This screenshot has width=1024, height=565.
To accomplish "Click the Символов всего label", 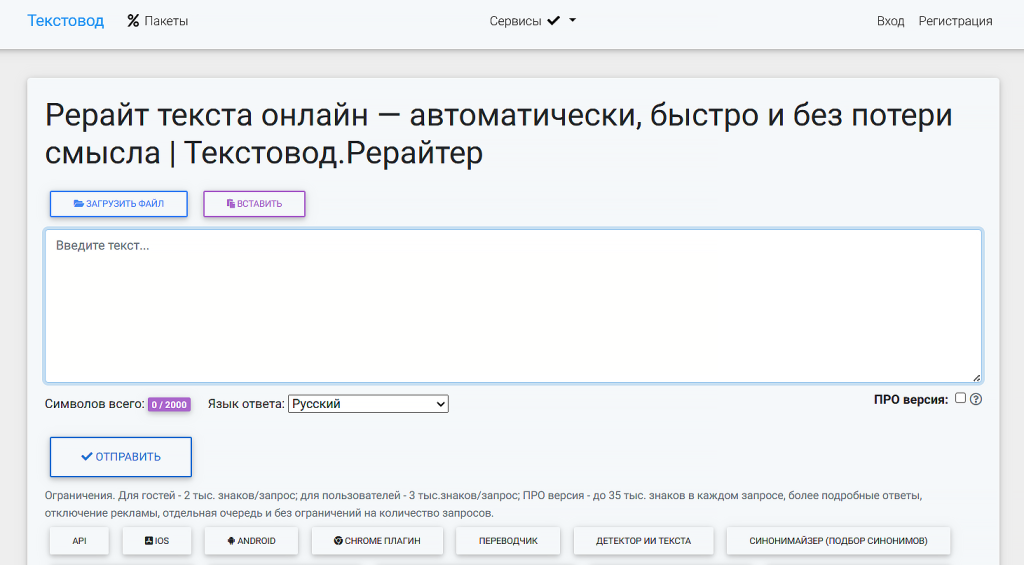I will tap(95, 404).
